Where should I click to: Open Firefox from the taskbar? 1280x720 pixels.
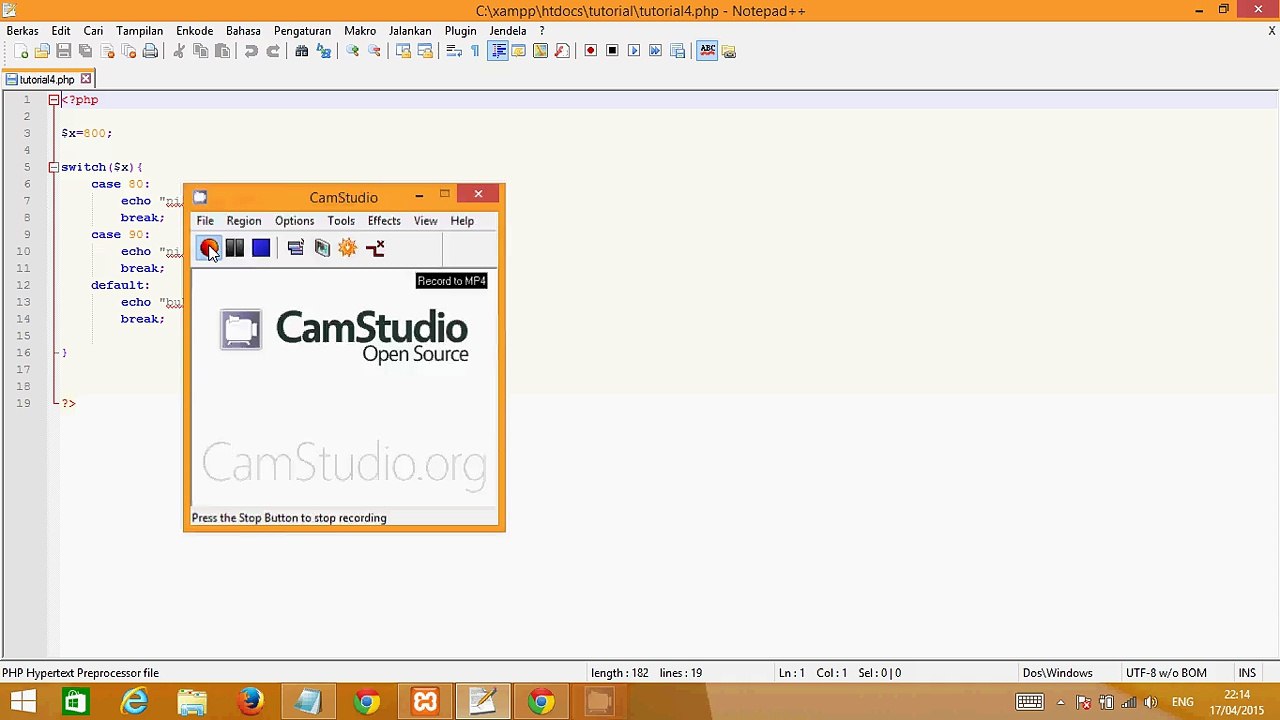pos(250,702)
